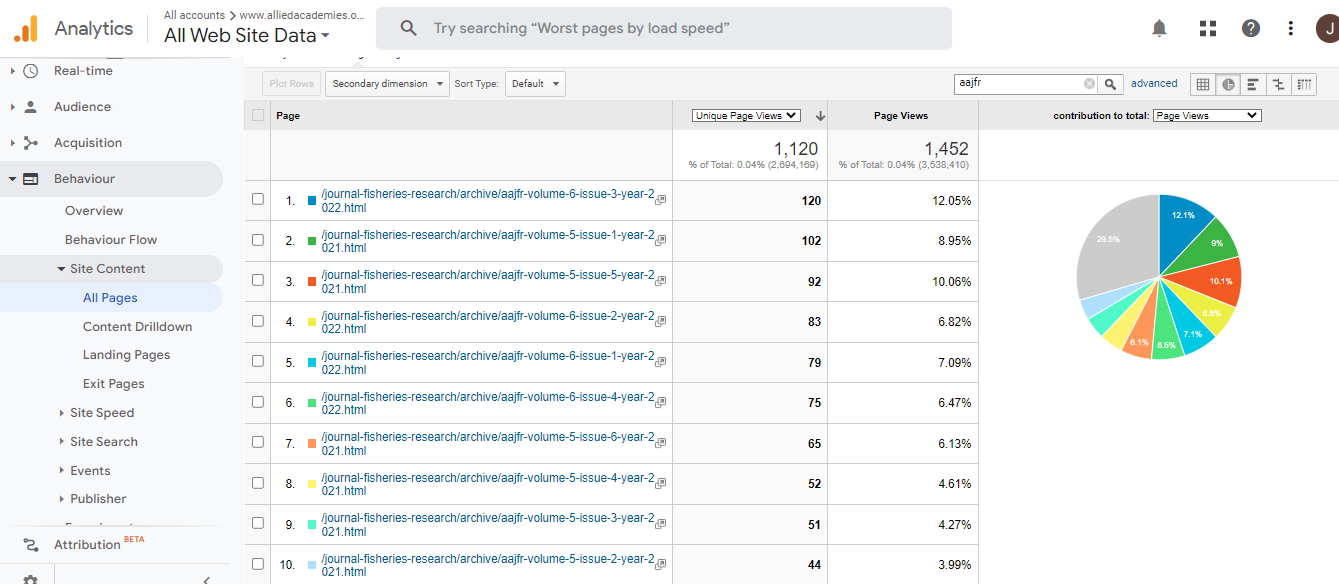Check the box for row 1 page

[x=258, y=200]
